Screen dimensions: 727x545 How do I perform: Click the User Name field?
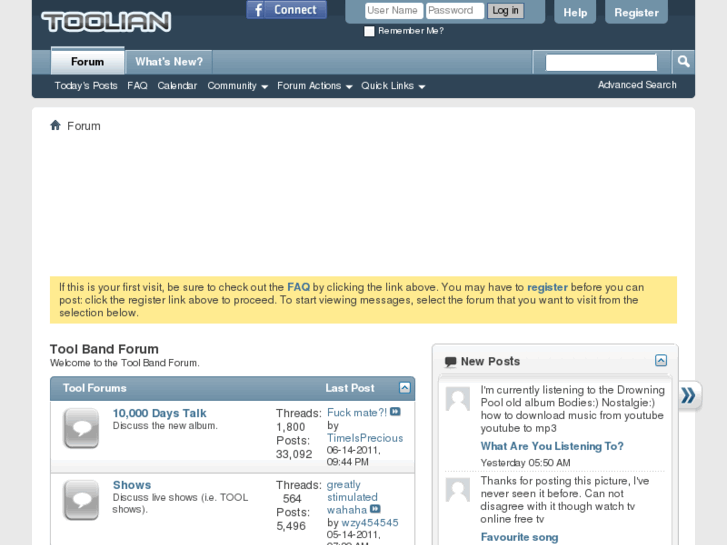(x=394, y=10)
